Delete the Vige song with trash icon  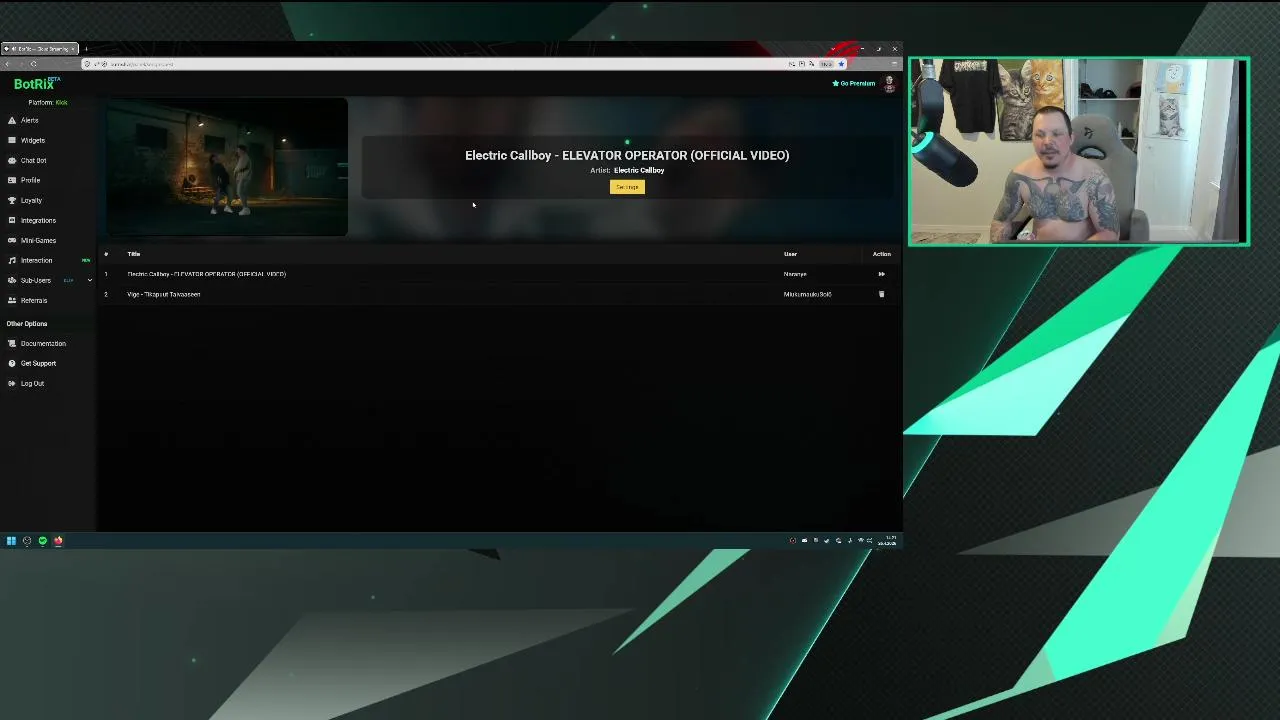(881, 294)
